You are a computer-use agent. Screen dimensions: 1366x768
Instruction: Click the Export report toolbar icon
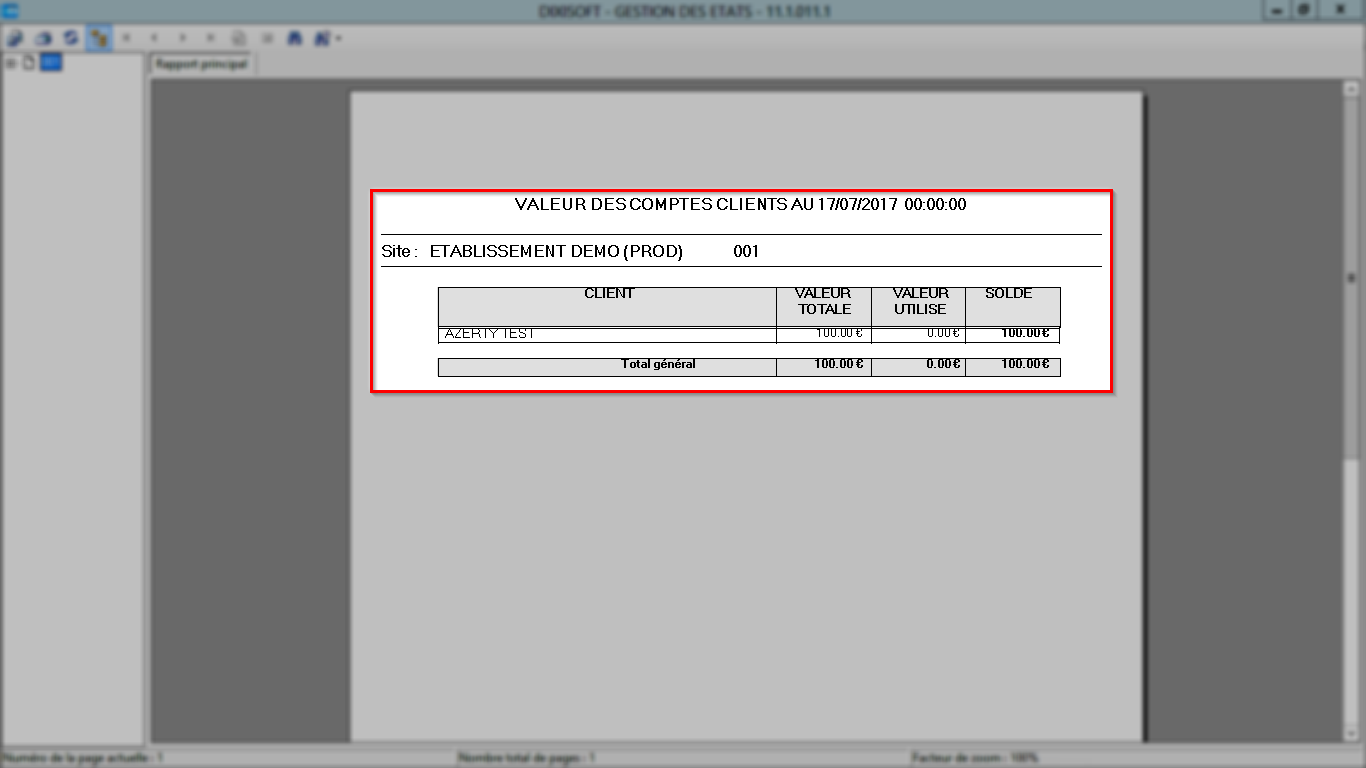(x=16, y=38)
